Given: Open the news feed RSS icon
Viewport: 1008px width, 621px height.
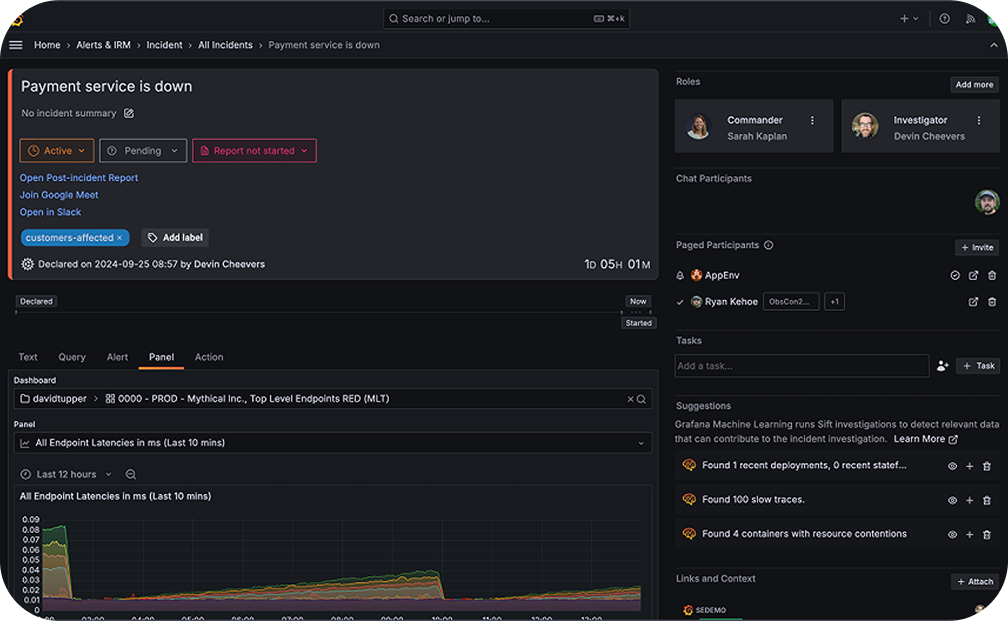Looking at the screenshot, I should coord(972,18).
